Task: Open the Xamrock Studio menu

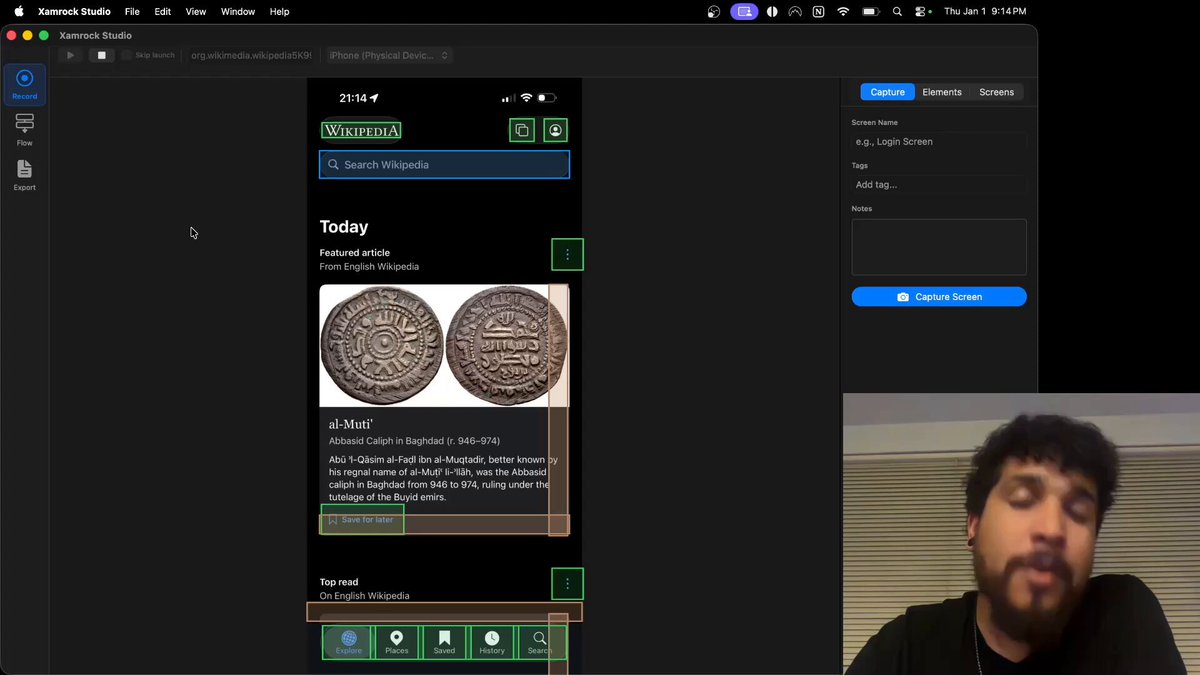Action: pyautogui.click(x=74, y=11)
